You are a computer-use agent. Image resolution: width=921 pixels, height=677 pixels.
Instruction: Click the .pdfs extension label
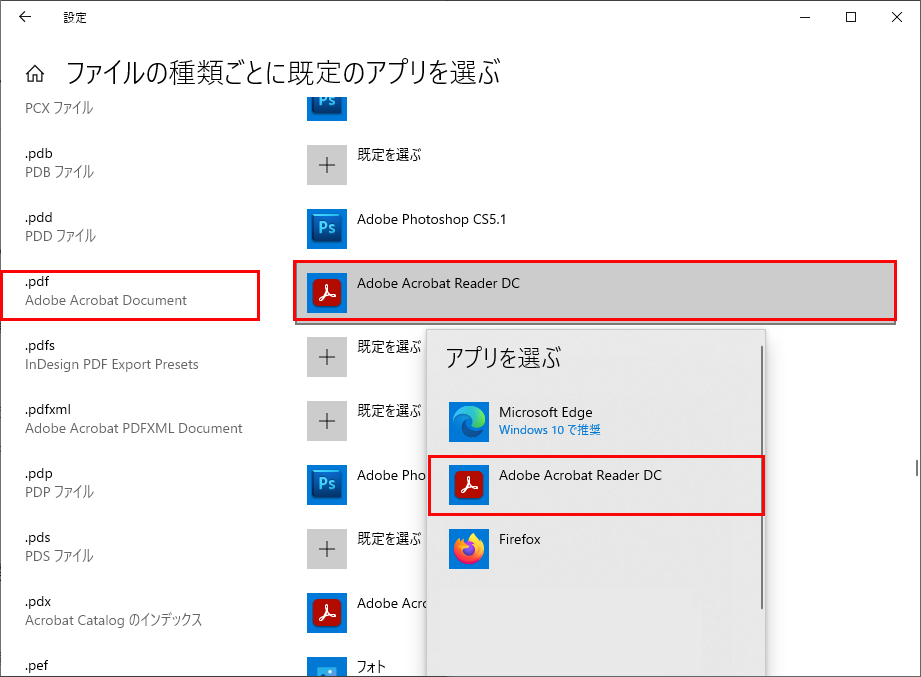point(39,346)
